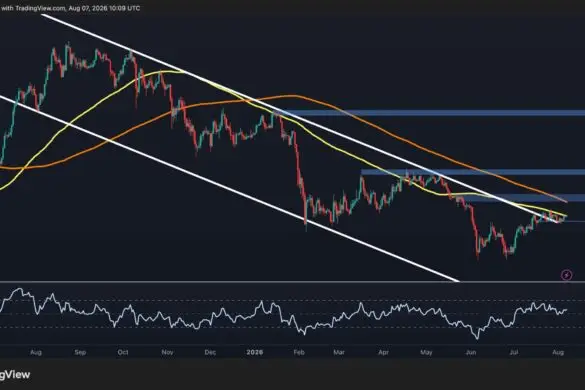585x390 pixels.
Task: Select the upper white channel trendline
Action: (x=298, y=119)
